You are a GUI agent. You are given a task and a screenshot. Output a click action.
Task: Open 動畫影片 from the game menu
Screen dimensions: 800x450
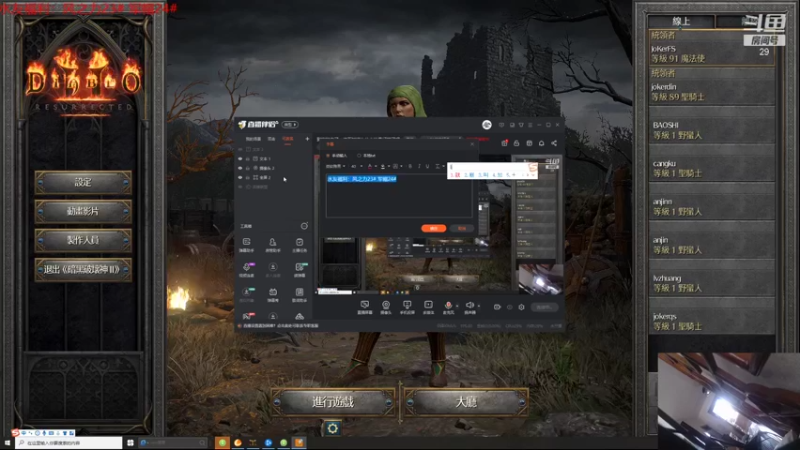tap(83, 211)
